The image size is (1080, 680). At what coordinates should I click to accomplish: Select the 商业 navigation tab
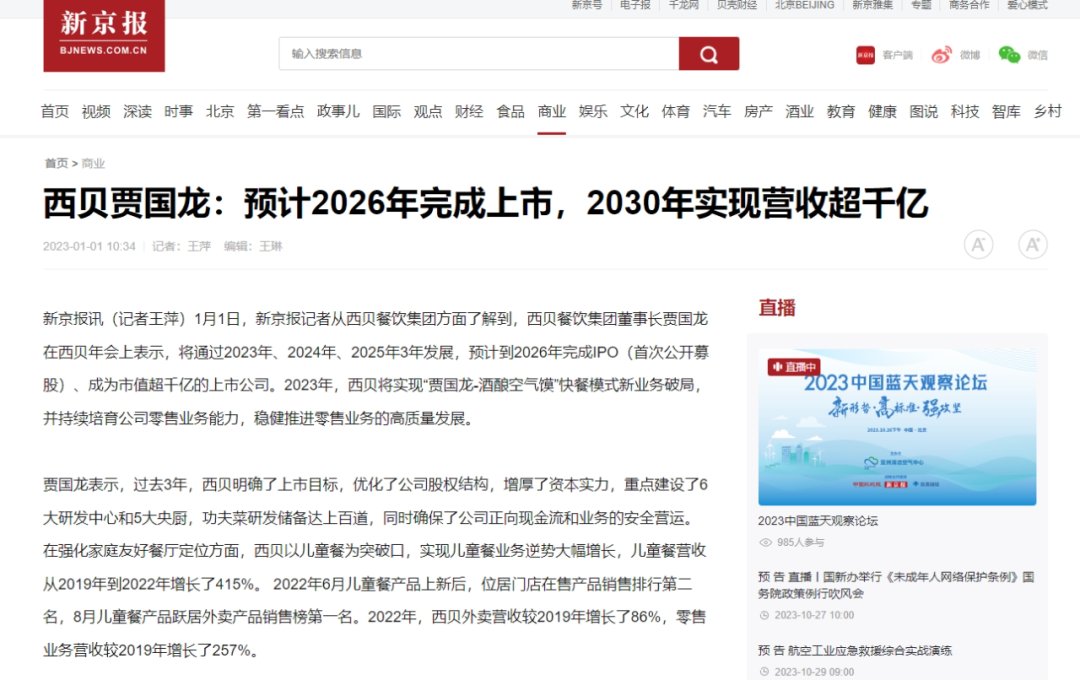coord(552,112)
